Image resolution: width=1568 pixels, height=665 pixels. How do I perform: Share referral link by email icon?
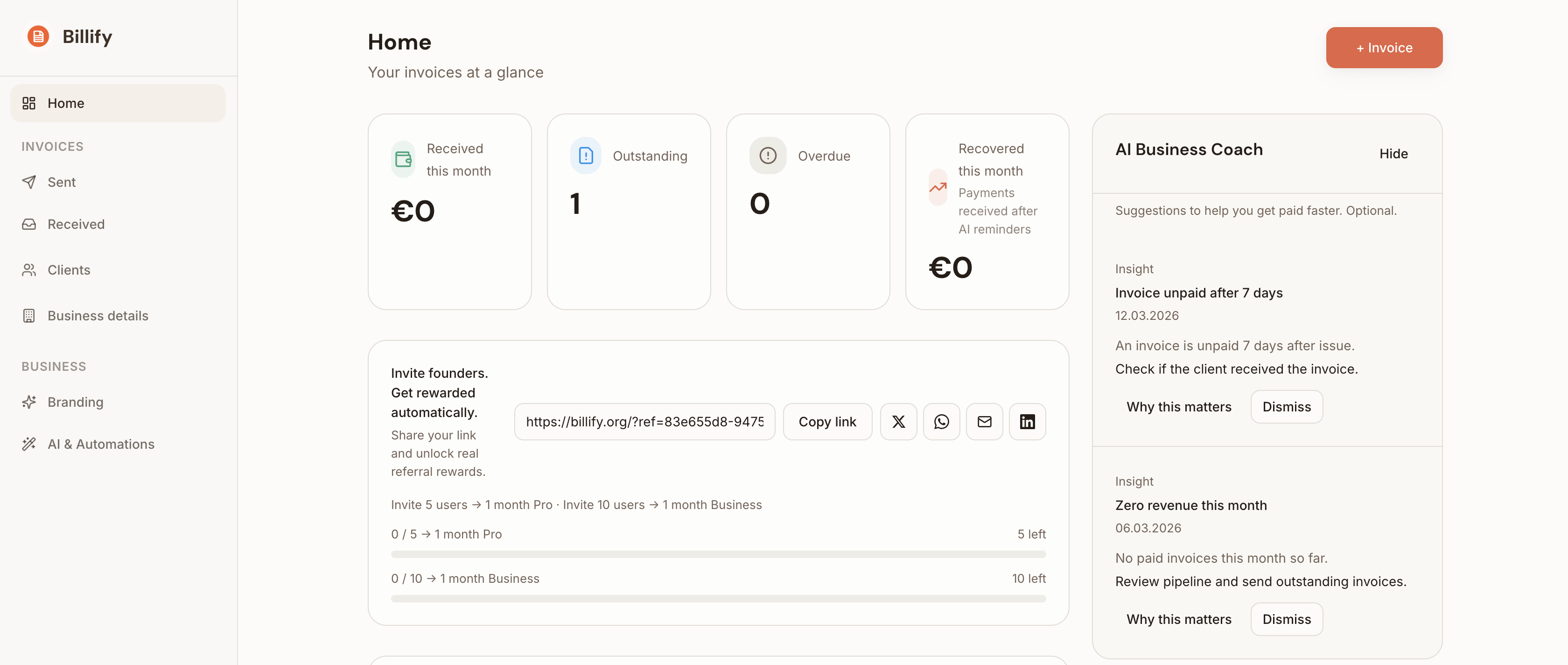(984, 421)
